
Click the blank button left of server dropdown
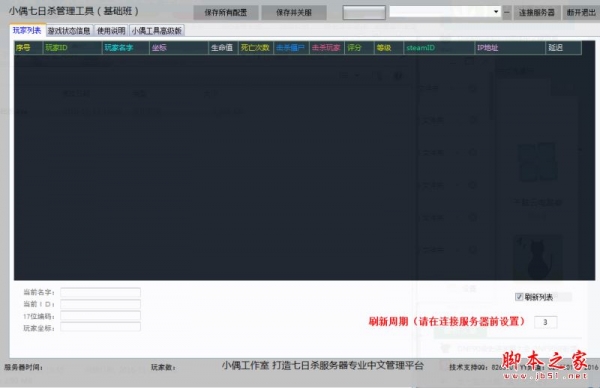pyautogui.click(x=364, y=12)
